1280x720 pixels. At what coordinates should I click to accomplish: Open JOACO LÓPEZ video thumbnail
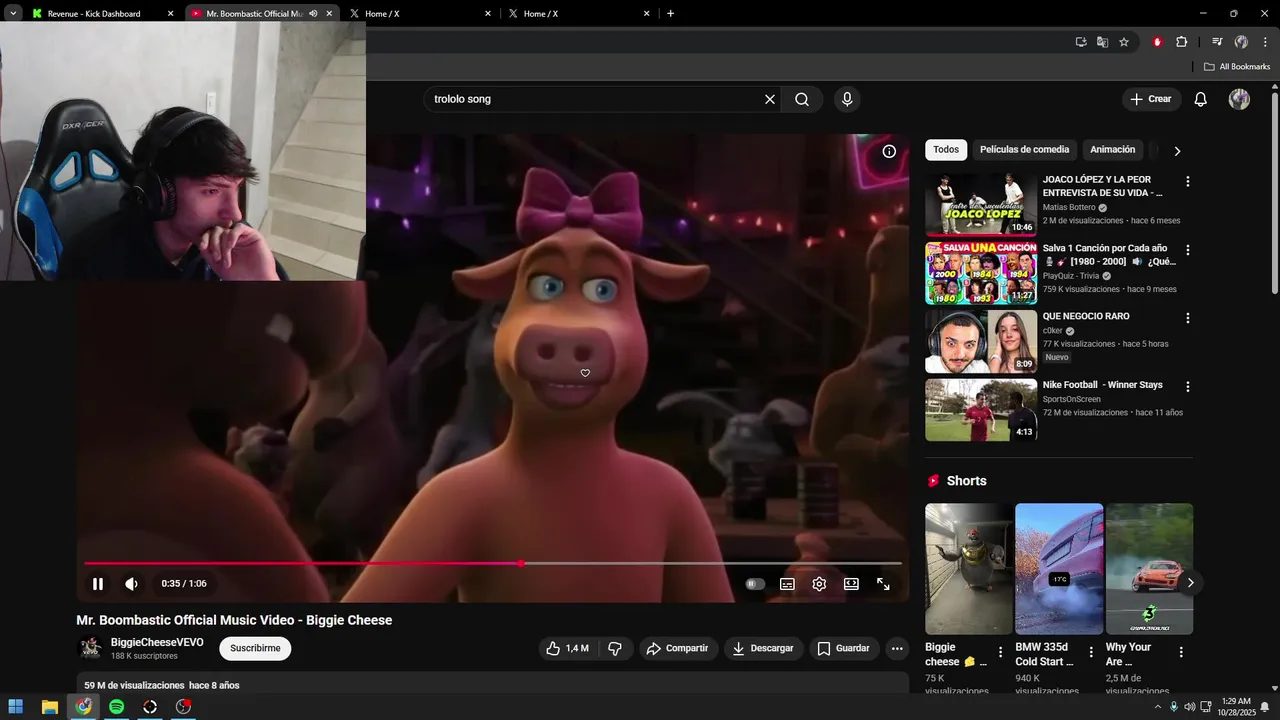pos(981,205)
